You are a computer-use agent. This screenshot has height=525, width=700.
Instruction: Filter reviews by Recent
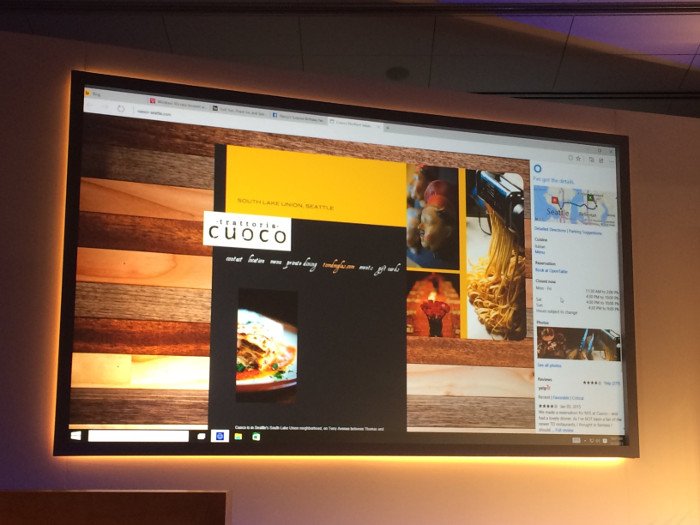544,397
